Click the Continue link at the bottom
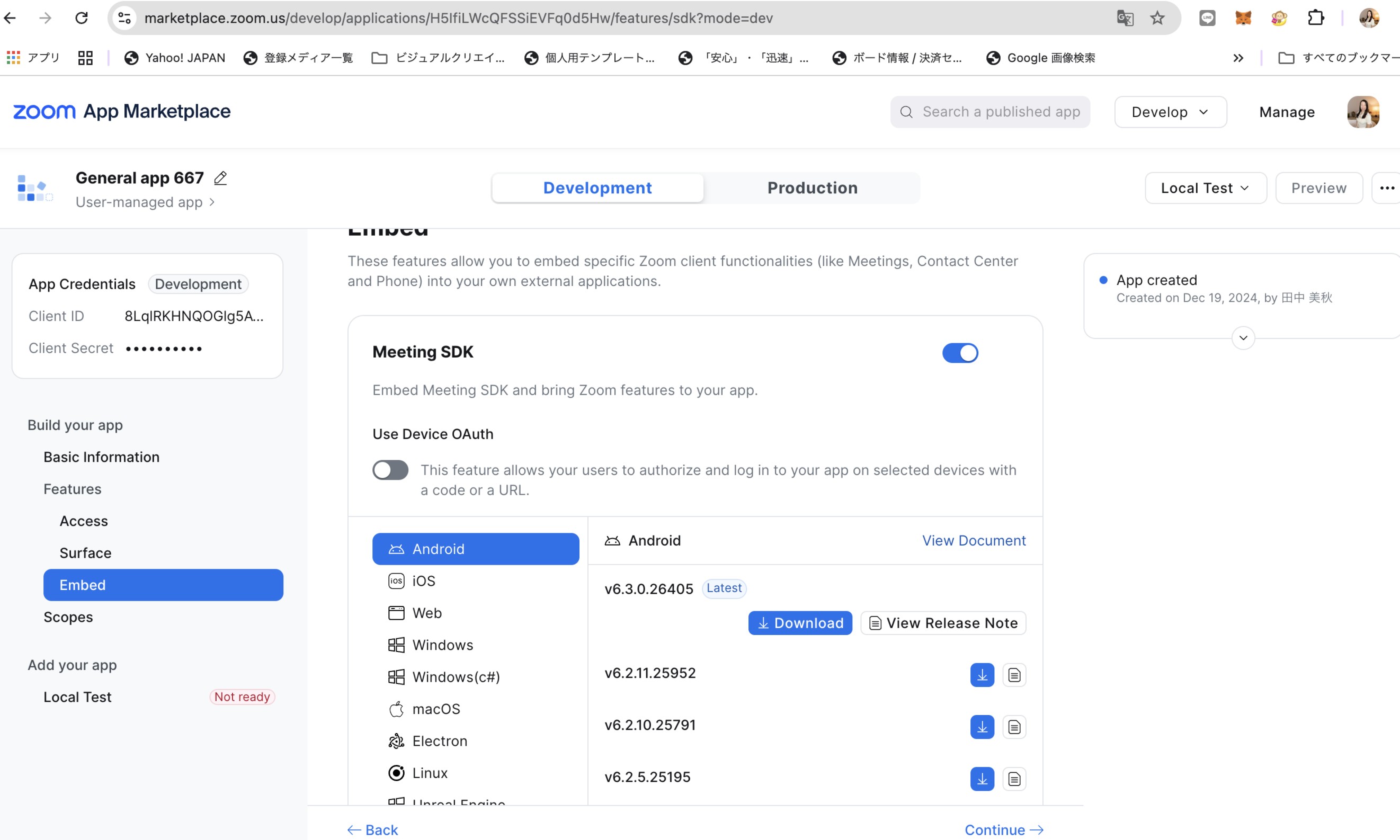The width and height of the screenshot is (1400, 840). tap(1004, 830)
